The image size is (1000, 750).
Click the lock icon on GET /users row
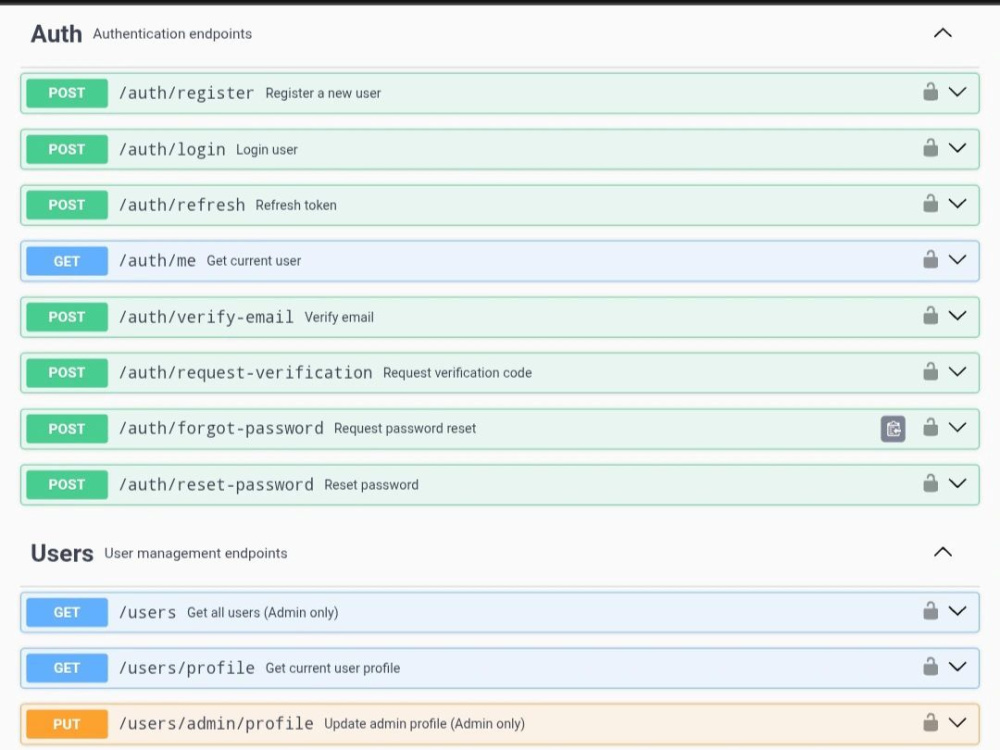pyautogui.click(x=930, y=611)
